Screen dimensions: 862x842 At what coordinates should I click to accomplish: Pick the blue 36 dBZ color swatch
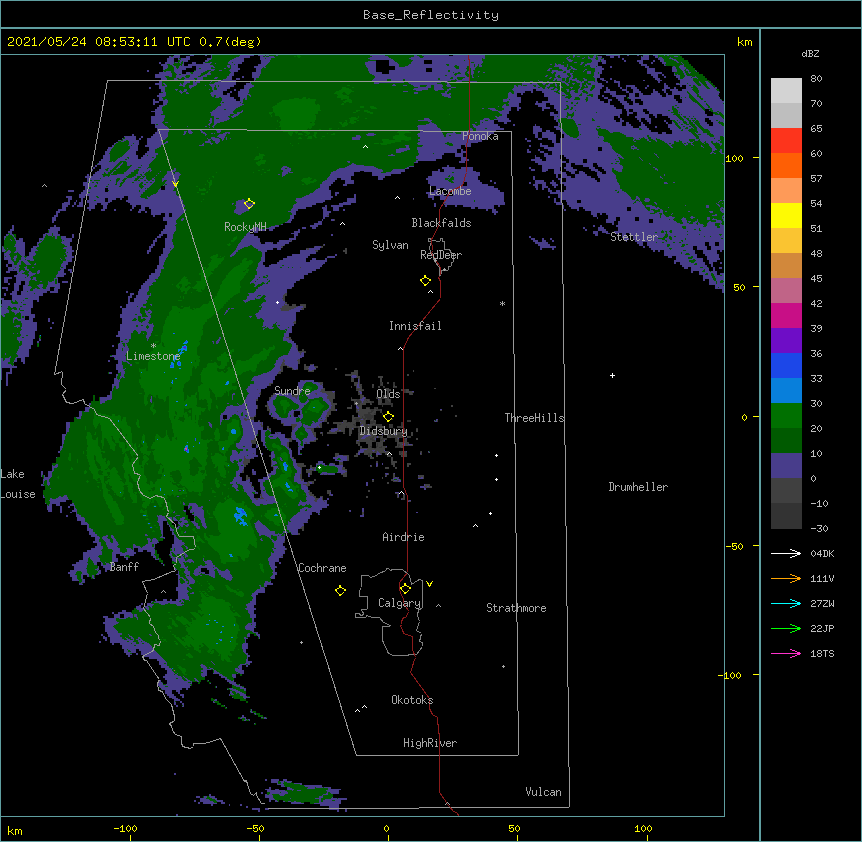[x=786, y=365]
